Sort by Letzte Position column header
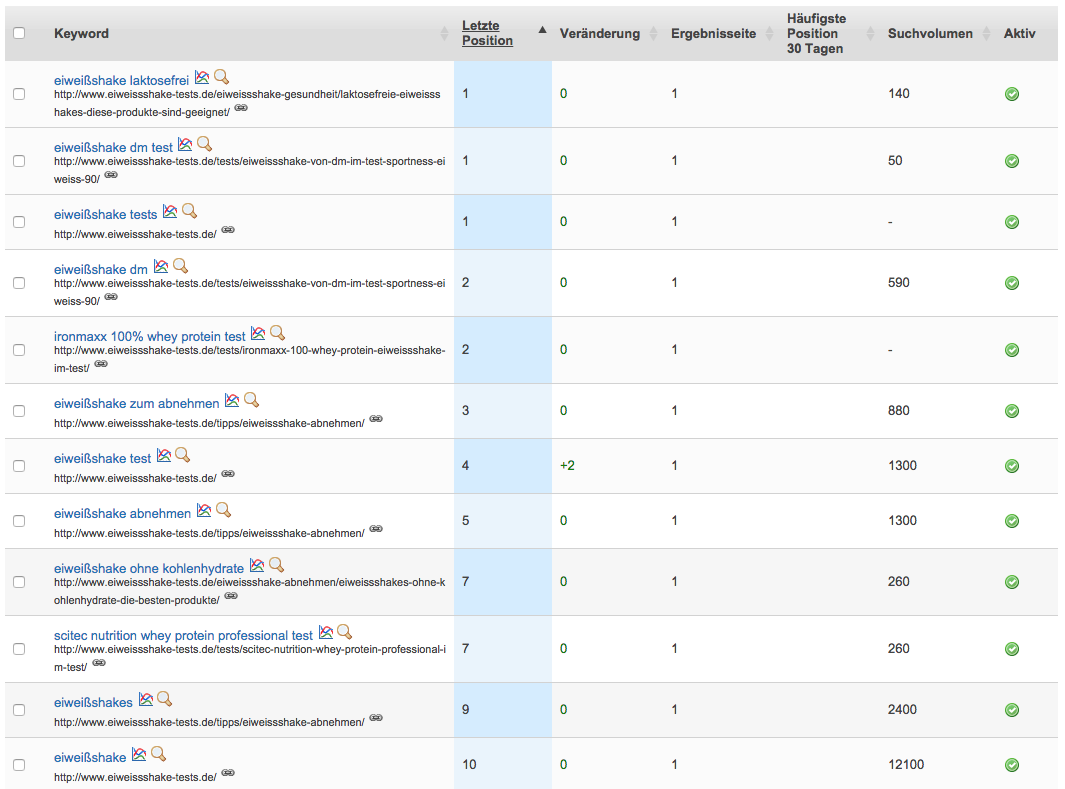Viewport: 1065px width, 789px height. click(487, 33)
